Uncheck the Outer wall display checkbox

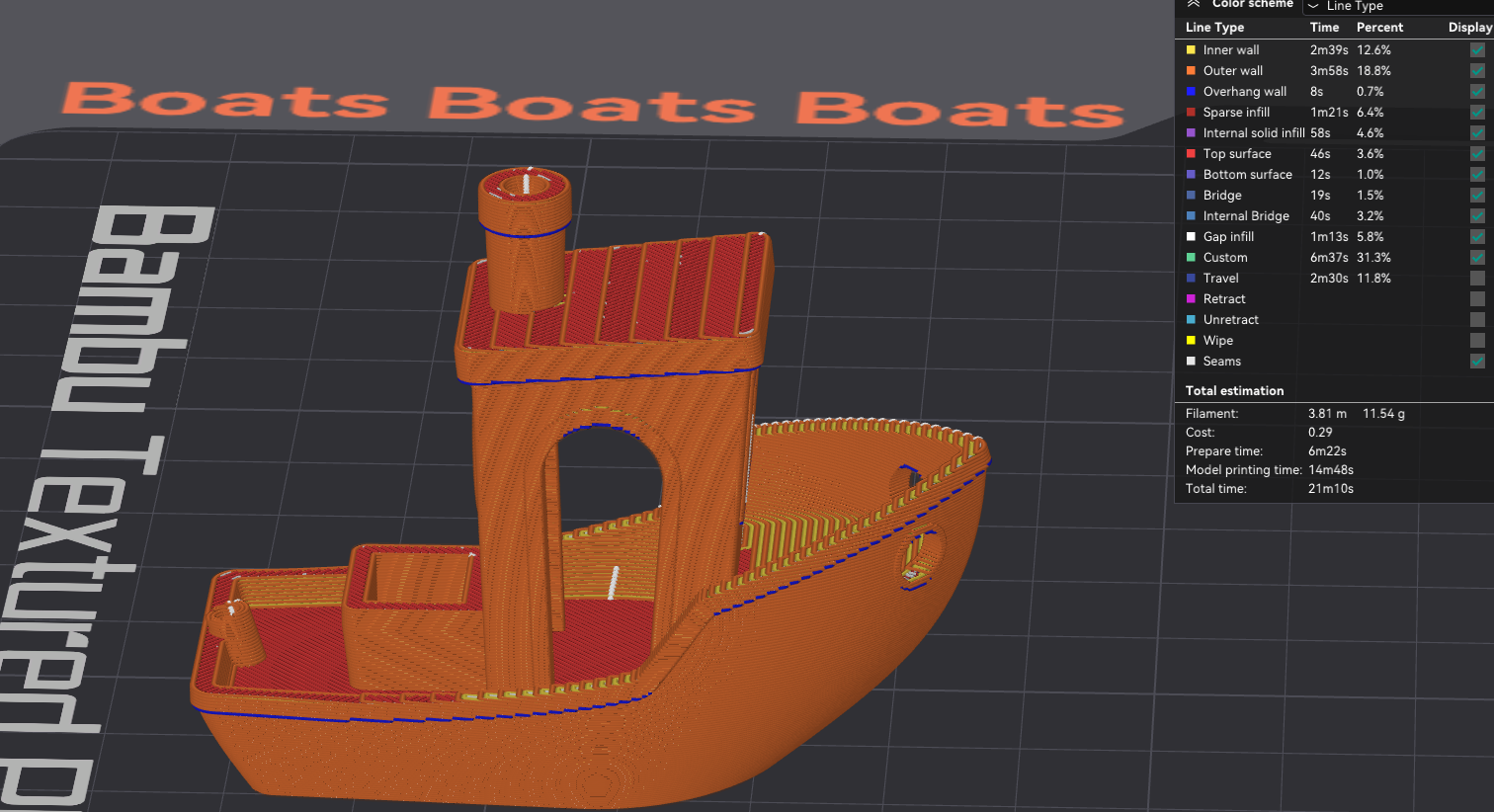[x=1476, y=71]
